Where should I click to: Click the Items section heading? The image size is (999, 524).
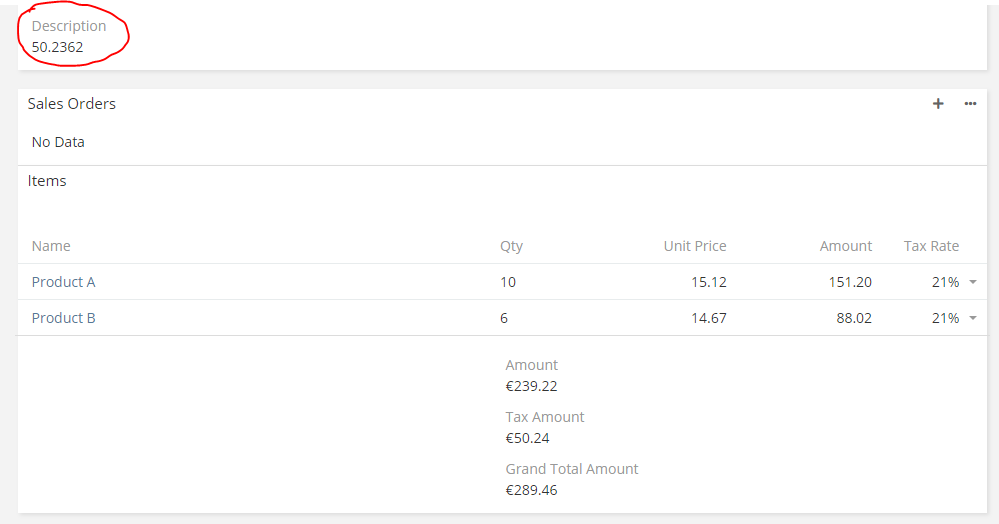coord(47,181)
